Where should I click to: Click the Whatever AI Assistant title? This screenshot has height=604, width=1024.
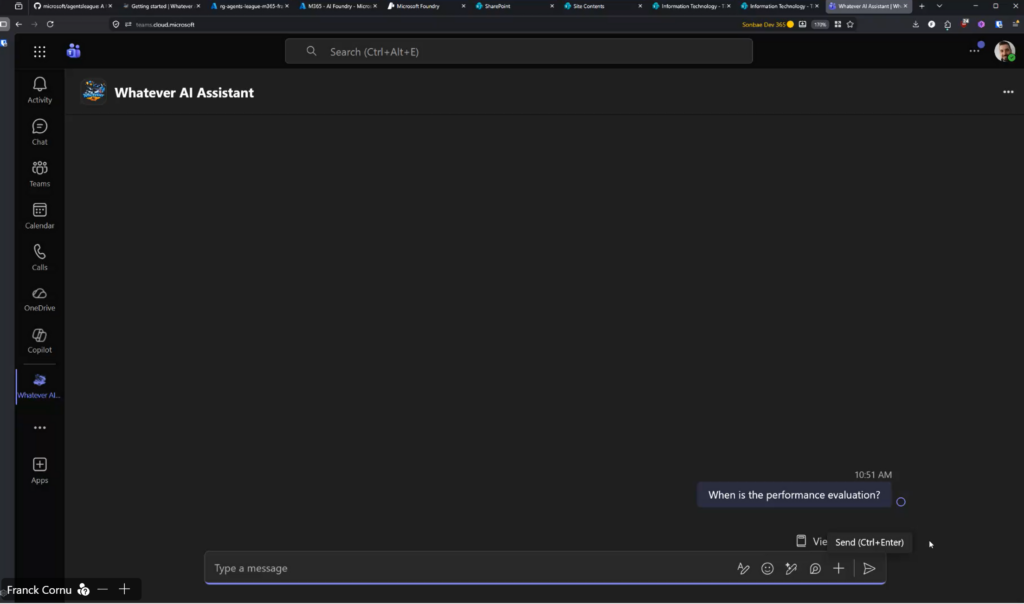(x=184, y=93)
